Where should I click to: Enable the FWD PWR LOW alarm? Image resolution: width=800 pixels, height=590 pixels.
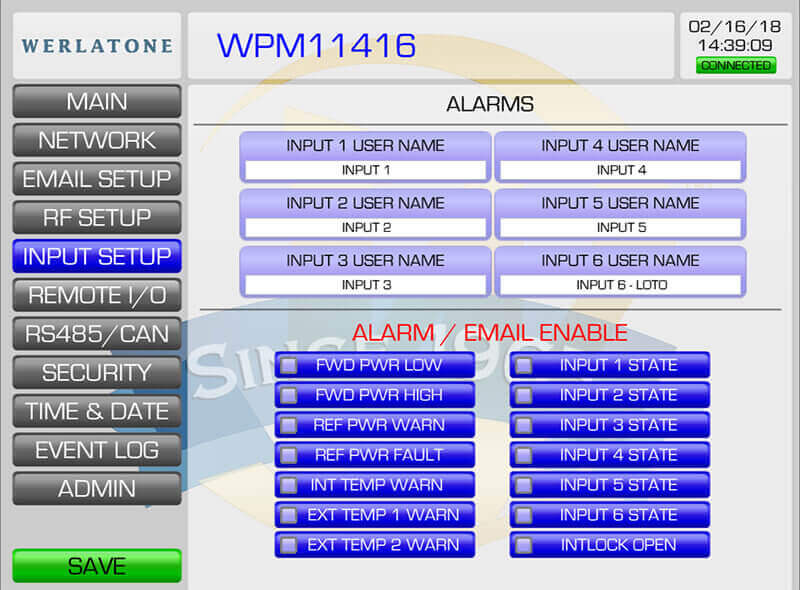[289, 365]
